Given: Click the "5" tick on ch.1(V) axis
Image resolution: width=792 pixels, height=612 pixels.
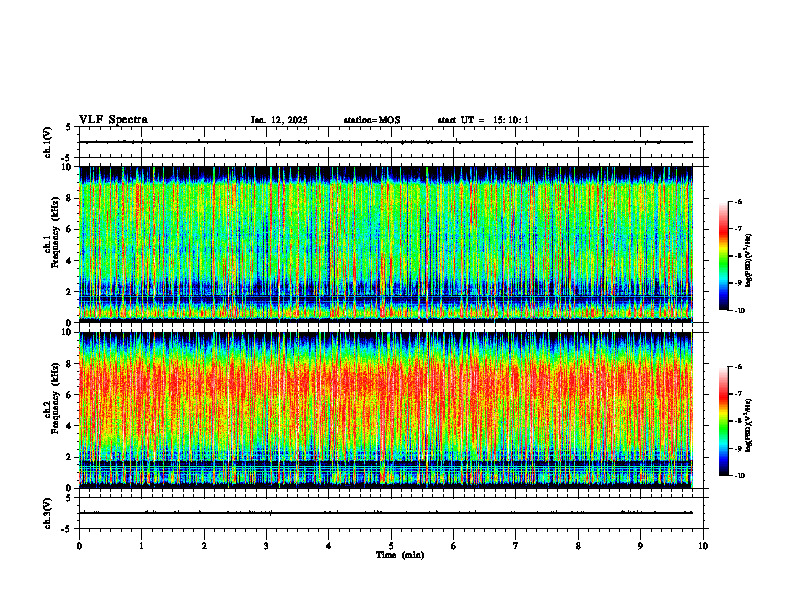Looking at the screenshot, I should [x=69, y=127].
